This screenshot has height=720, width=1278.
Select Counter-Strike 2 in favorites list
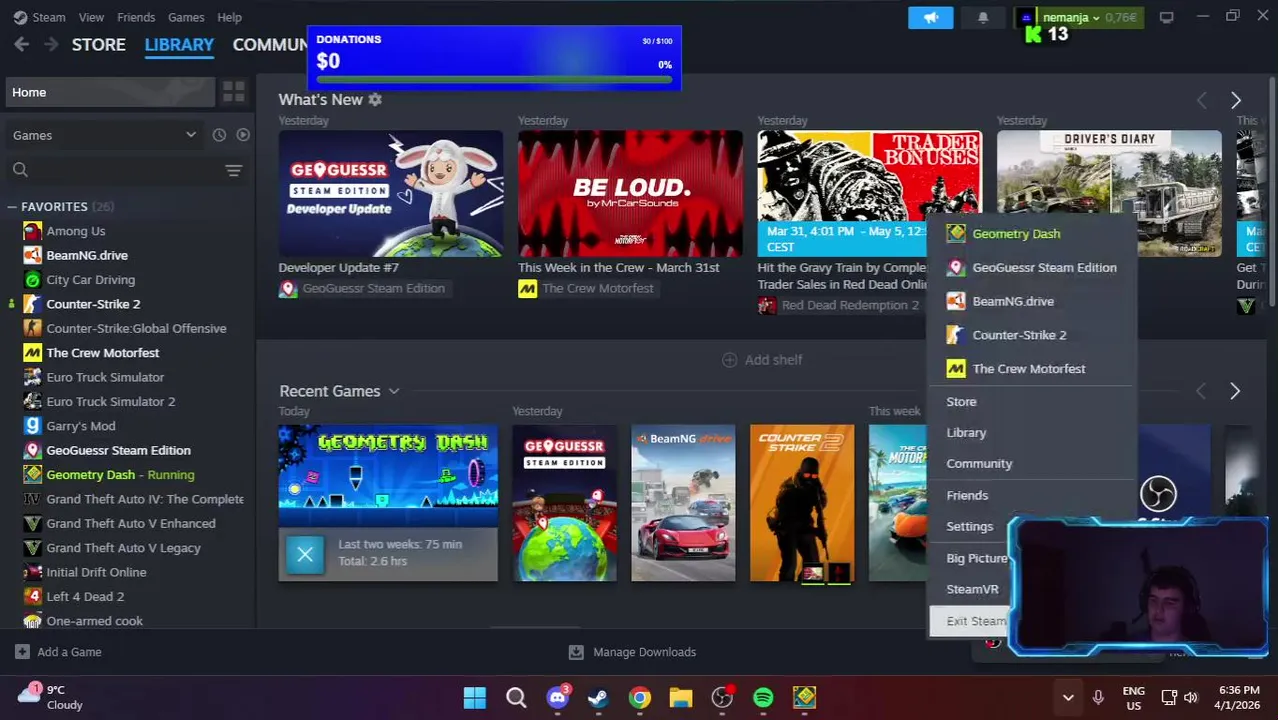[93, 304]
